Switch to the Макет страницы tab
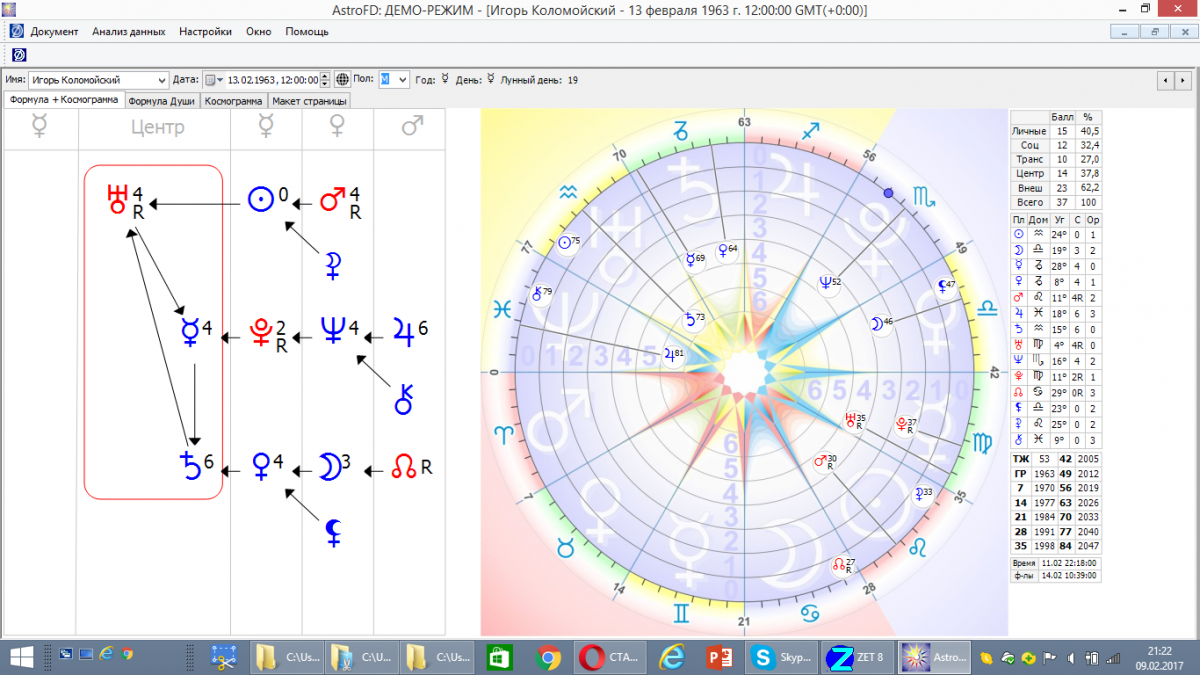Screen dimensions: 1200x675 [x=310, y=101]
